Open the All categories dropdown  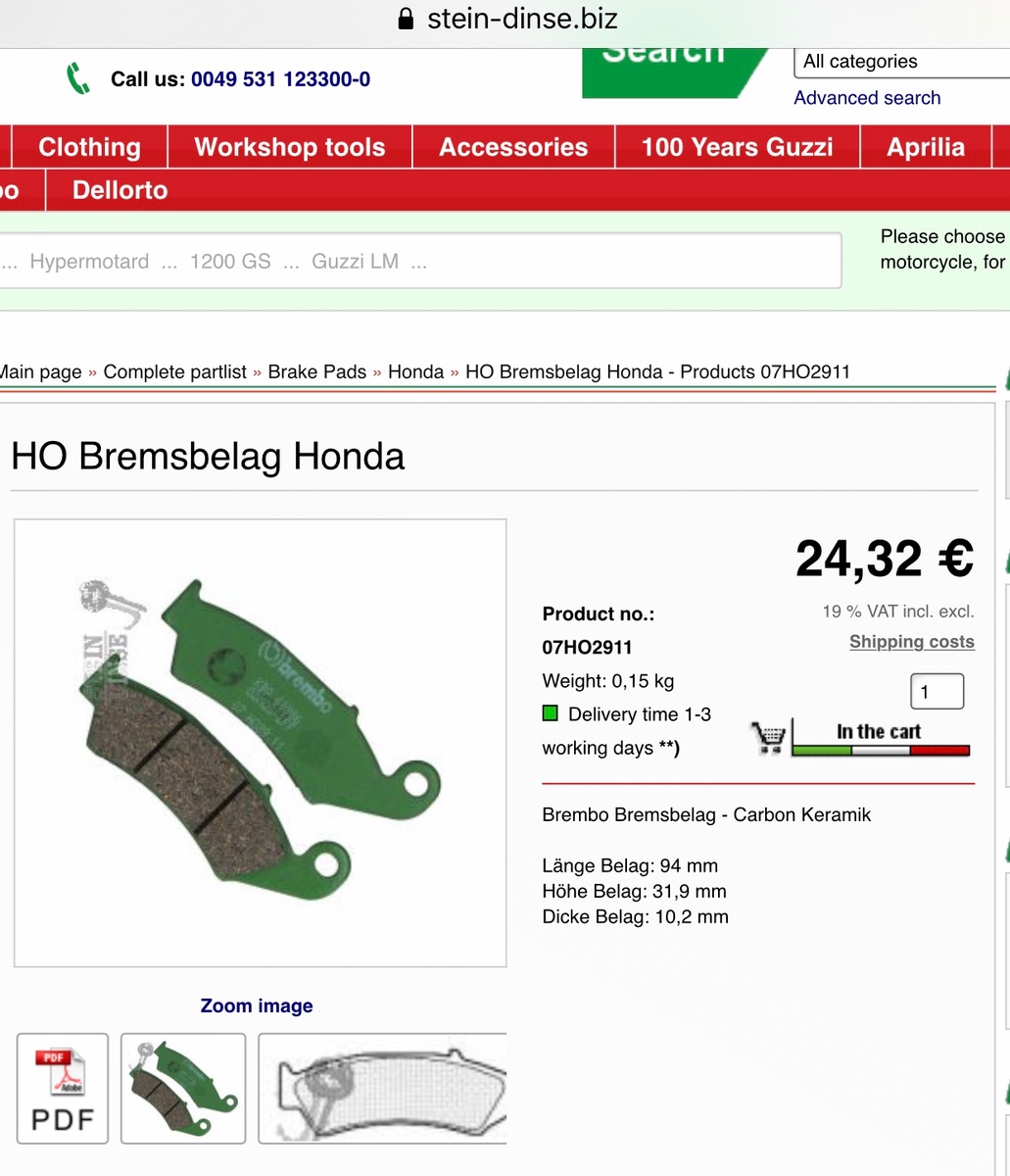901,62
